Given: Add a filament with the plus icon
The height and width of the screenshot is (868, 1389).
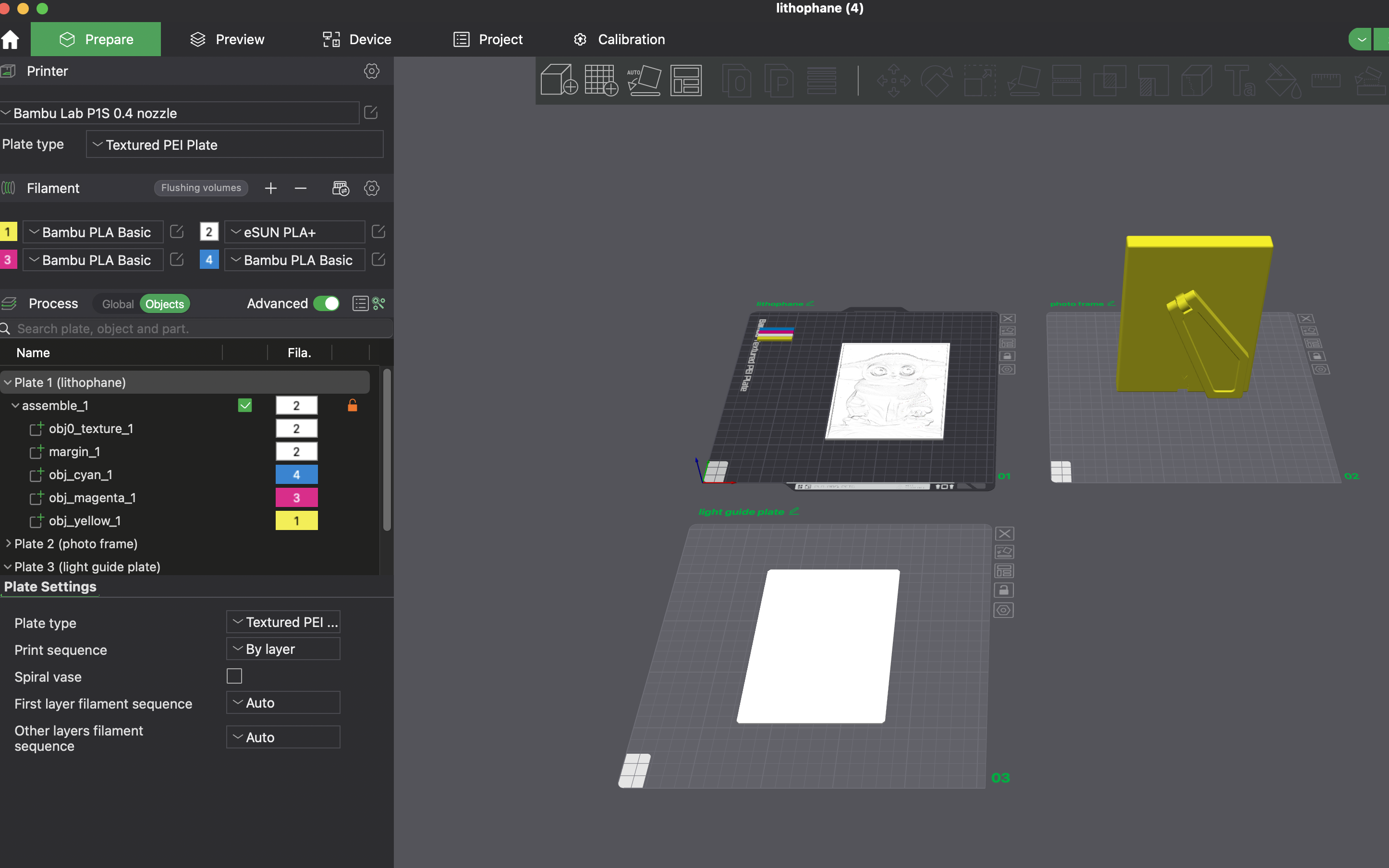Looking at the screenshot, I should point(270,188).
